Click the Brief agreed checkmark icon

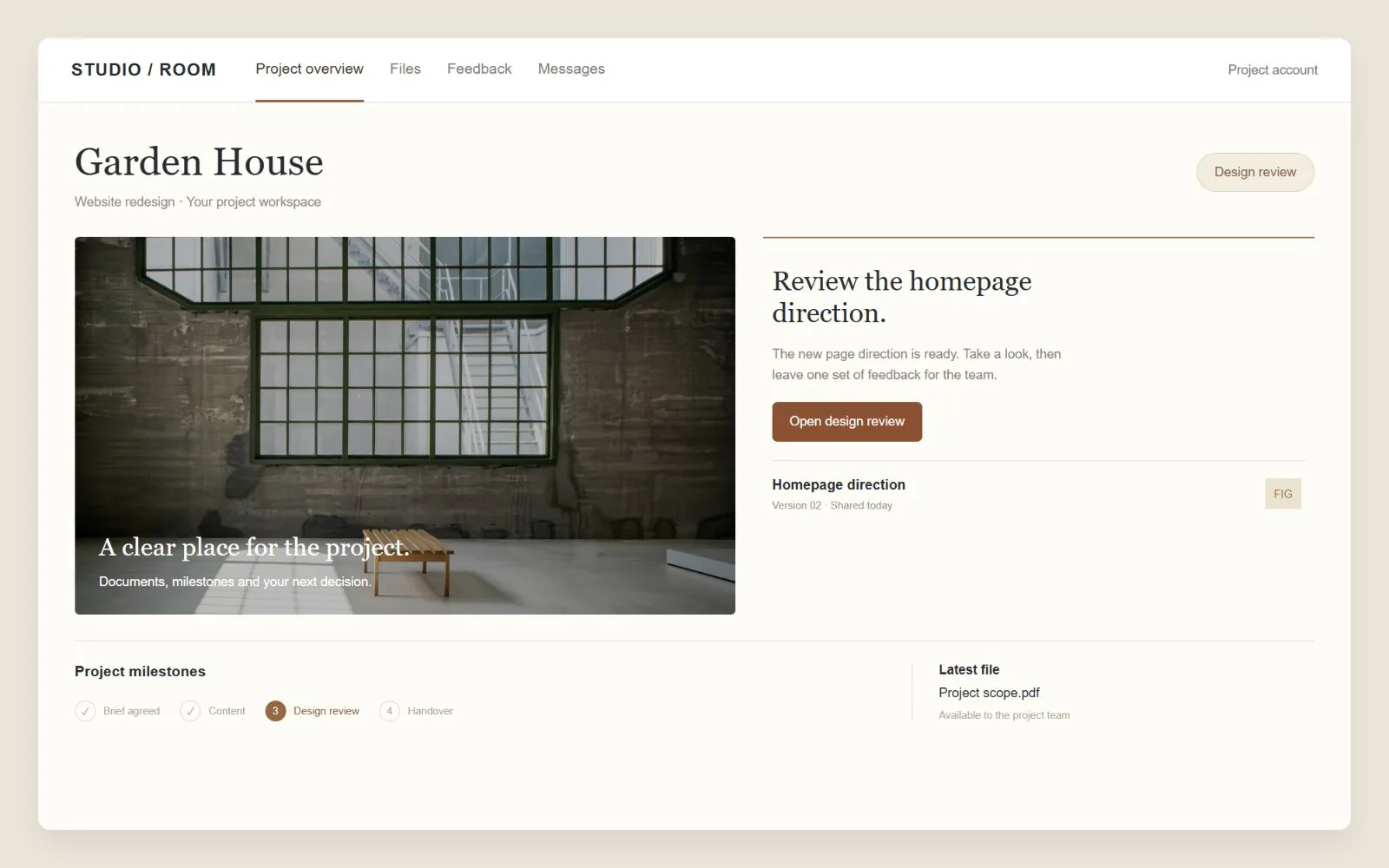pos(85,711)
